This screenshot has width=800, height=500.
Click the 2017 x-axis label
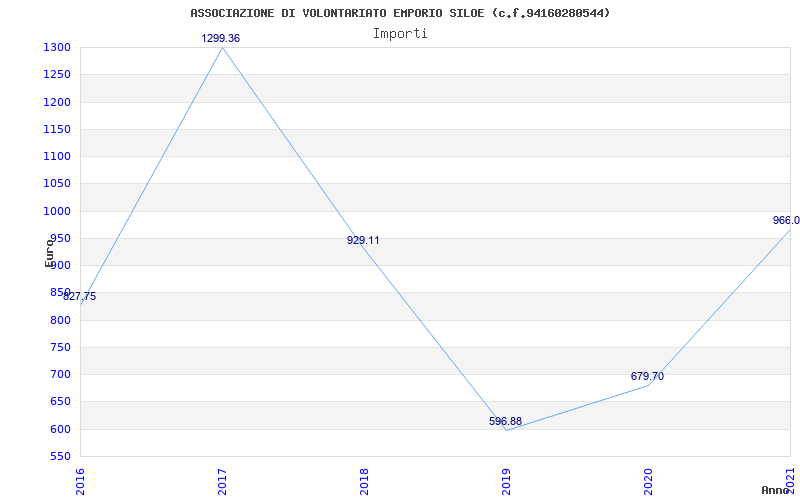click(222, 481)
